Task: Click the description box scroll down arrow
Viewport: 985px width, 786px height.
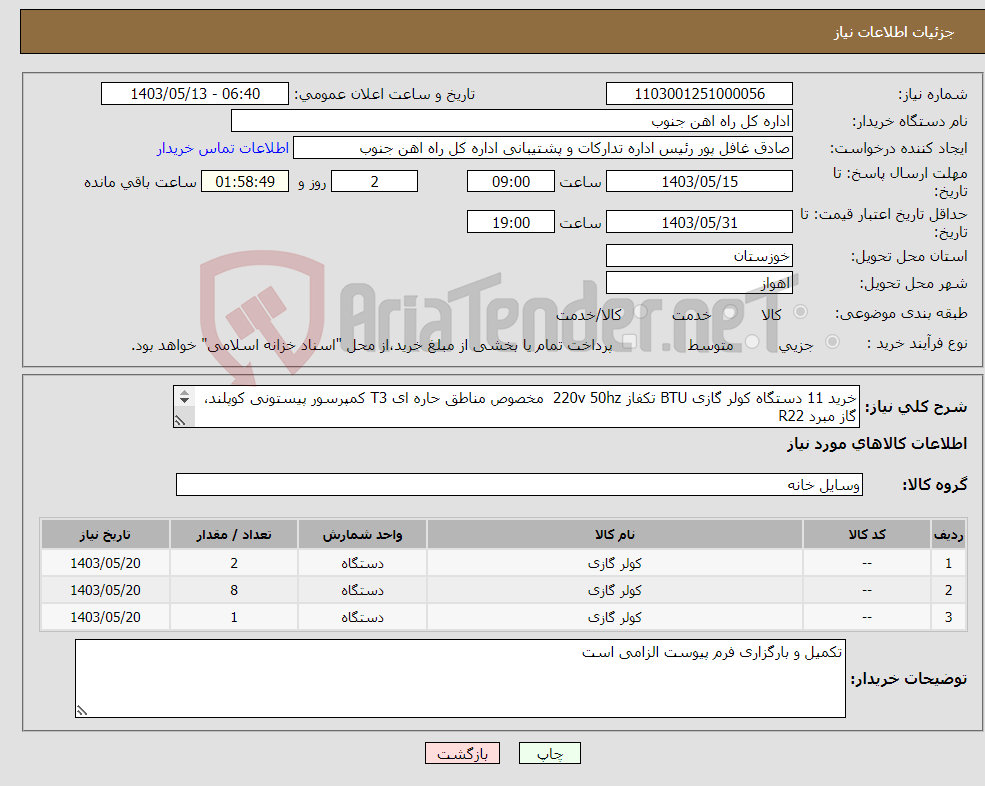Action: 184,401
